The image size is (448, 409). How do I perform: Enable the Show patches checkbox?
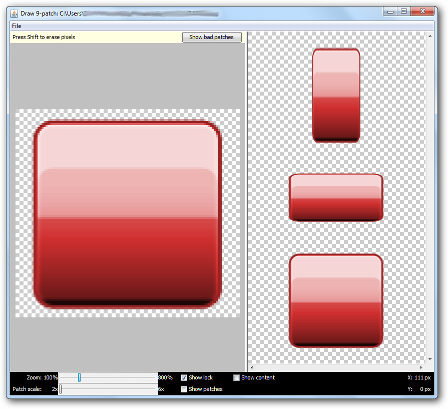pos(184,389)
